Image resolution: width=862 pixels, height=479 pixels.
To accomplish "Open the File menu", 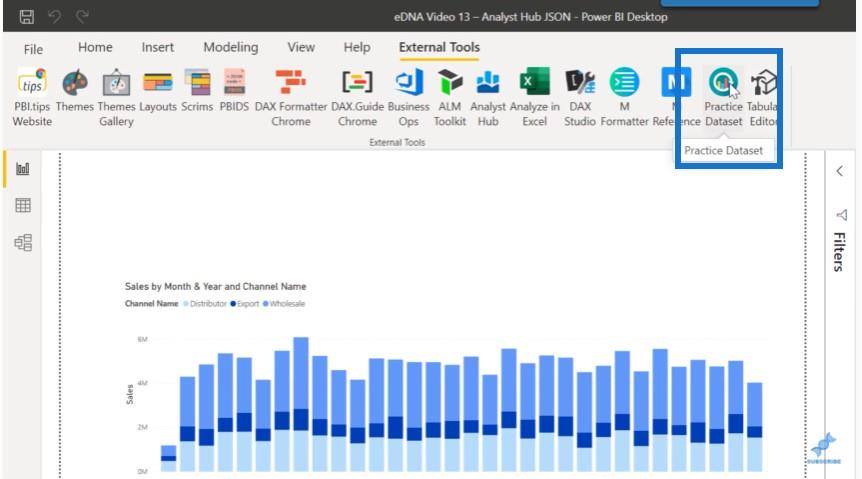I will (x=33, y=48).
